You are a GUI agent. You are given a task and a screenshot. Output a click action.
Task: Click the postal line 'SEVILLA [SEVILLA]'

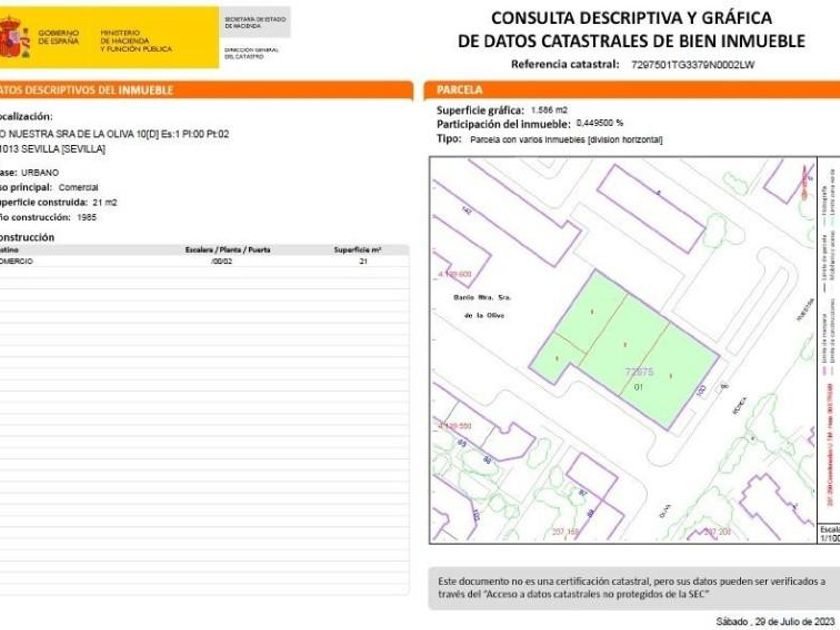coord(63,149)
